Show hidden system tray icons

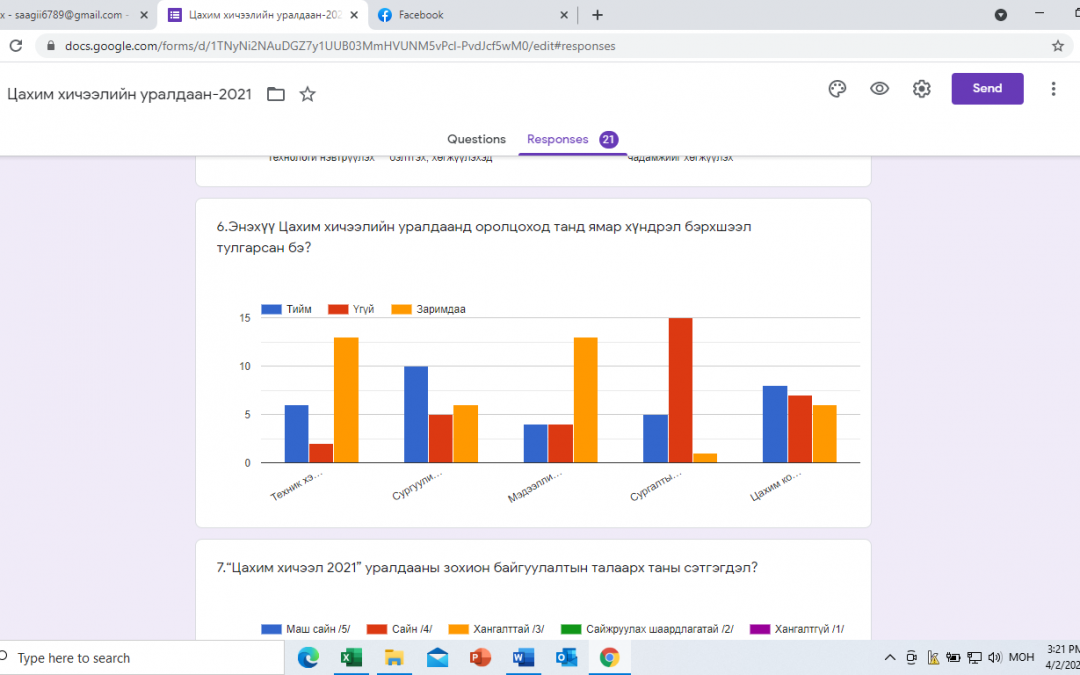[x=890, y=657]
